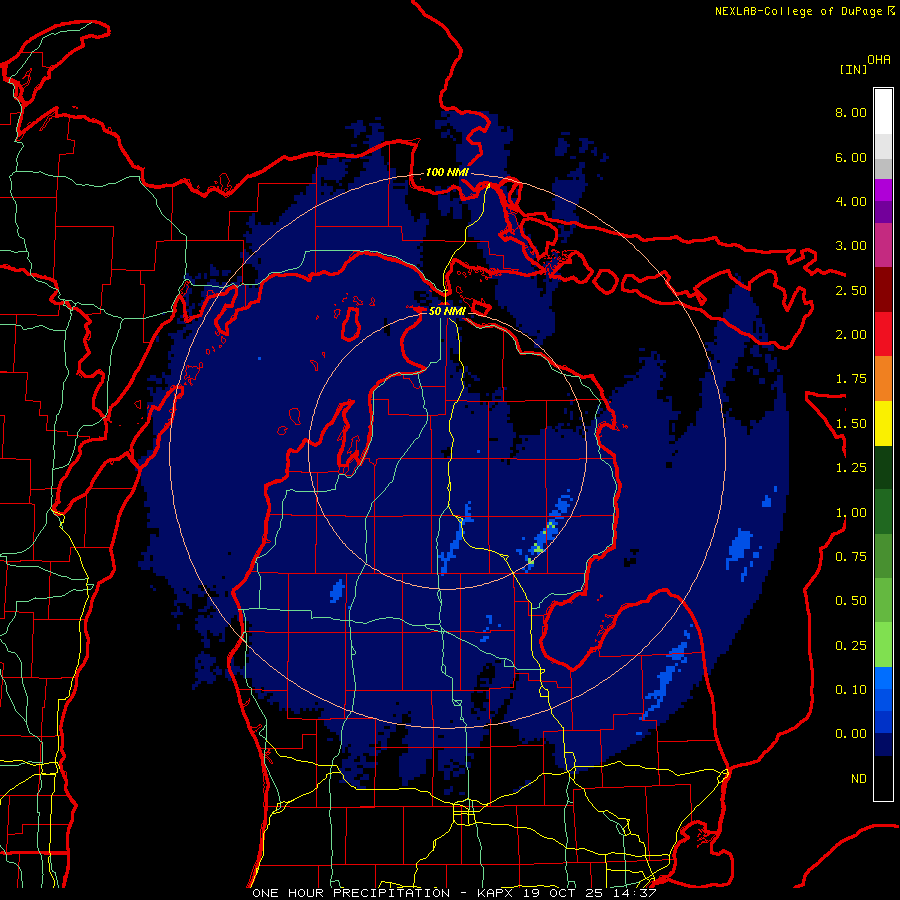Select the magenta swatch beside 4.00
Image resolution: width=900 pixels, height=900 pixels.
pyautogui.click(x=883, y=190)
